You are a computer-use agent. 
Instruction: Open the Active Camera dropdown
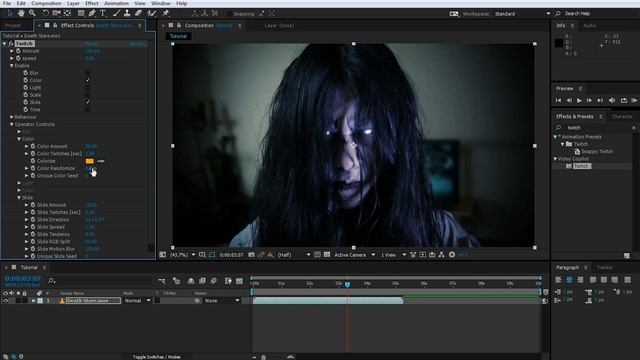point(354,255)
